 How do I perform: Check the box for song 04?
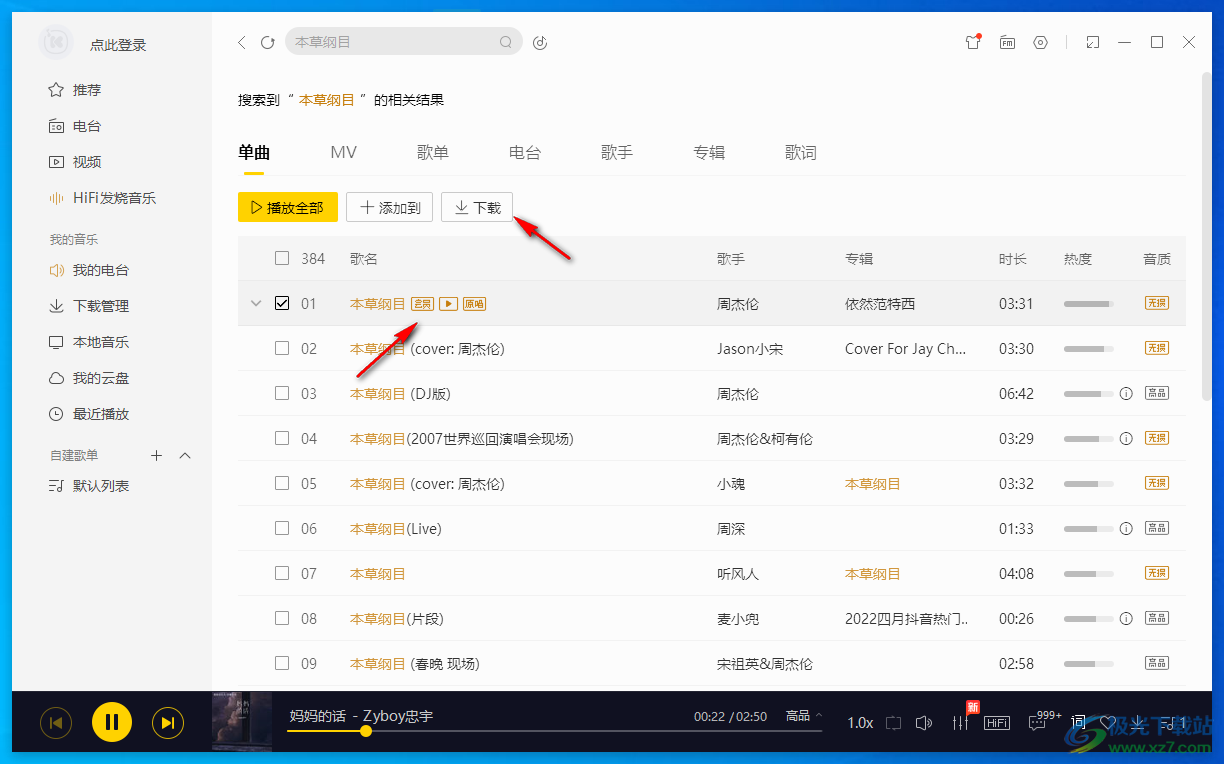tap(282, 438)
